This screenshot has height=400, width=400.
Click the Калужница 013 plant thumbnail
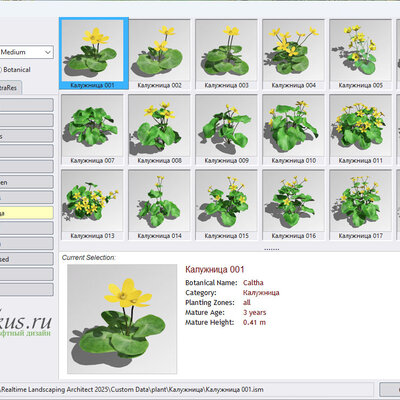pos(92,205)
